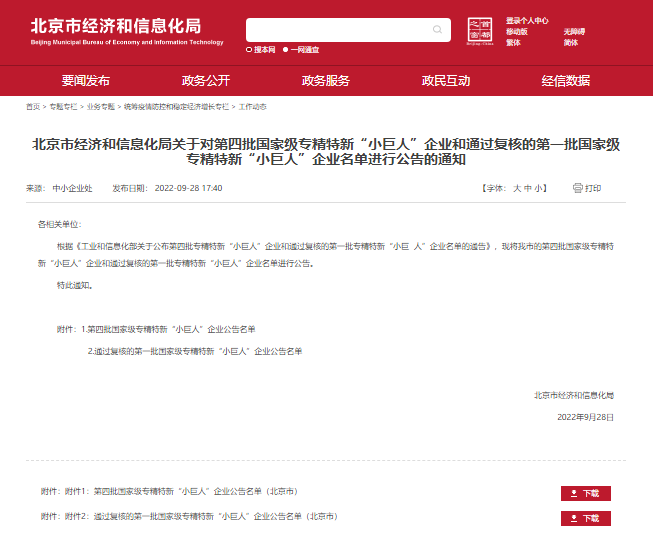Click in the site search box
This screenshot has height=537, width=653.
click(335, 30)
